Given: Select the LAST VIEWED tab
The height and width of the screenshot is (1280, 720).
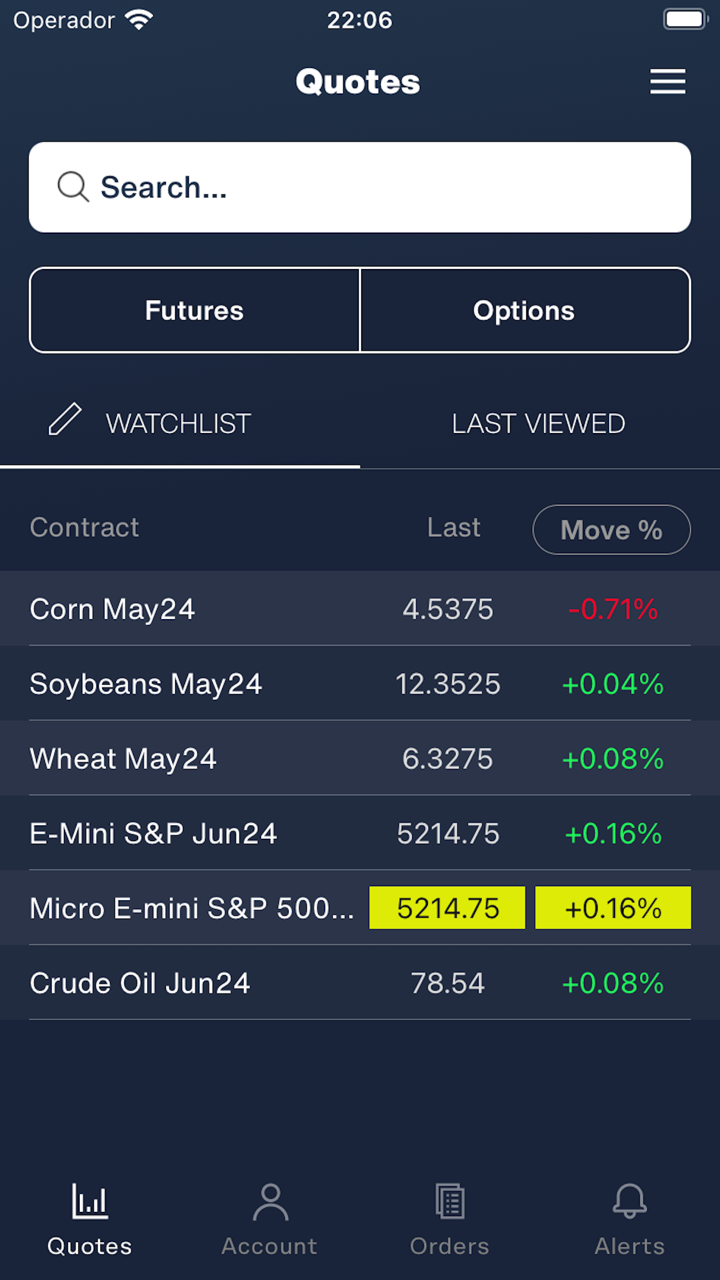Looking at the screenshot, I should [x=538, y=424].
